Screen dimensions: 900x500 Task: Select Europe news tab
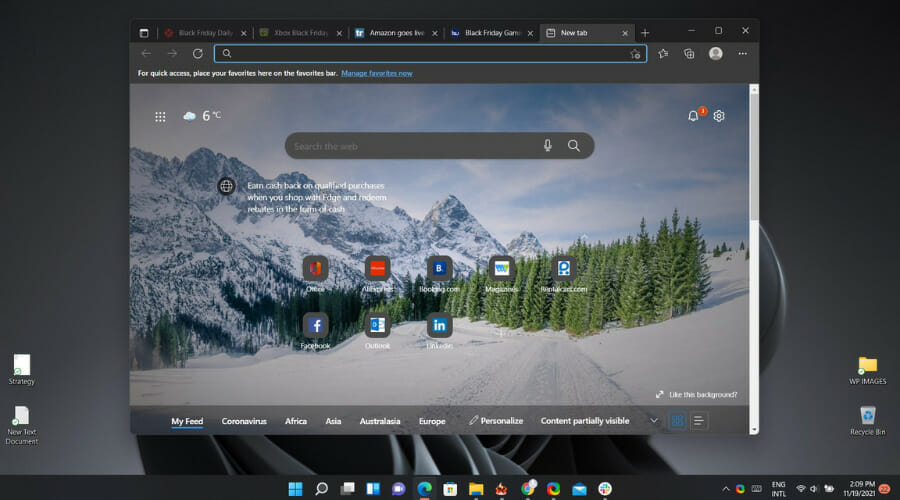[432, 421]
